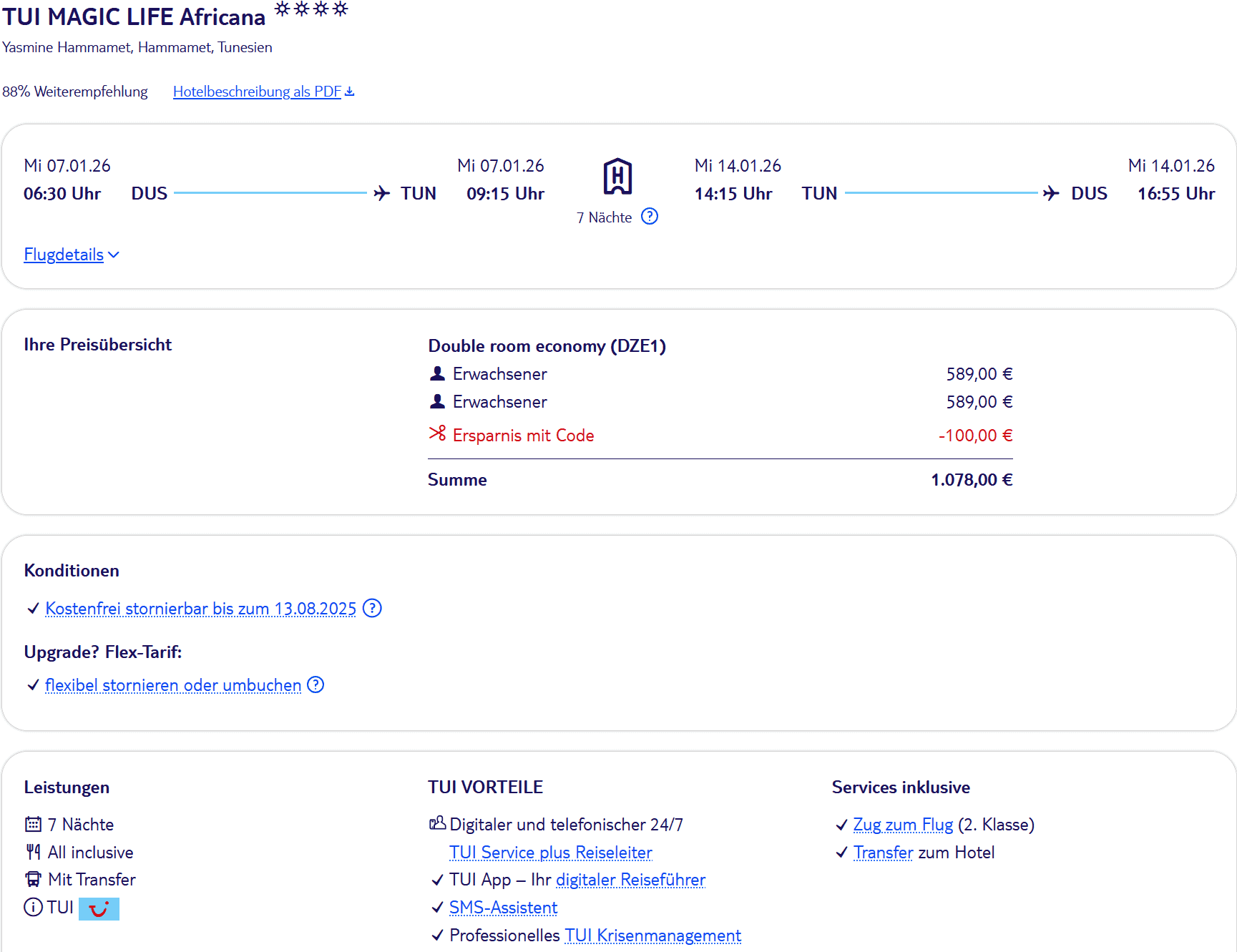Screen dimensions: 1237x952
Task: Click the hotel icon above 7 Nächte
Action: coord(617,177)
